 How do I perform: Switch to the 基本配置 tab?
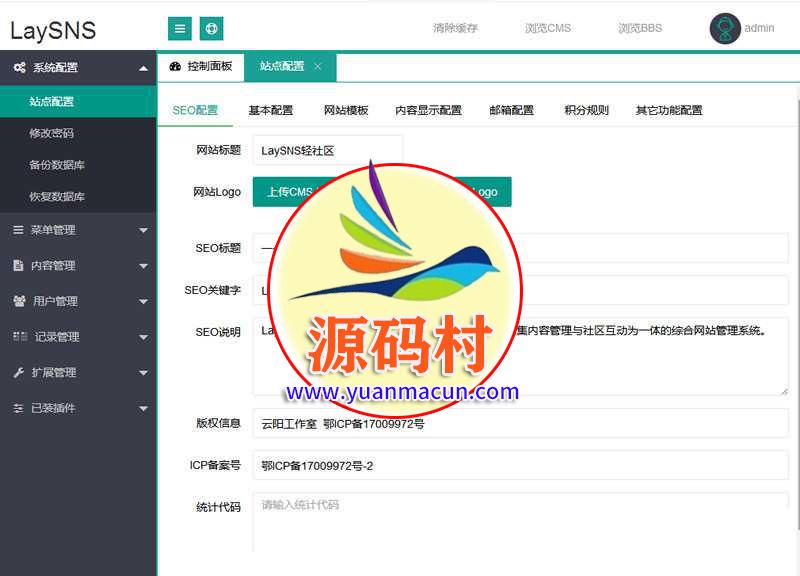(270, 111)
